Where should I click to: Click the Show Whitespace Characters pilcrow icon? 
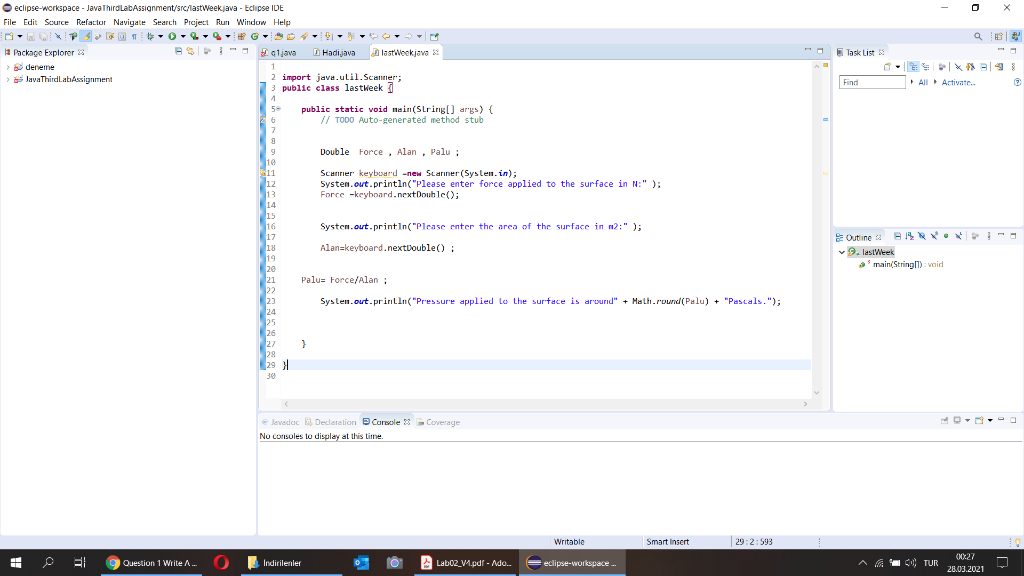click(134, 37)
